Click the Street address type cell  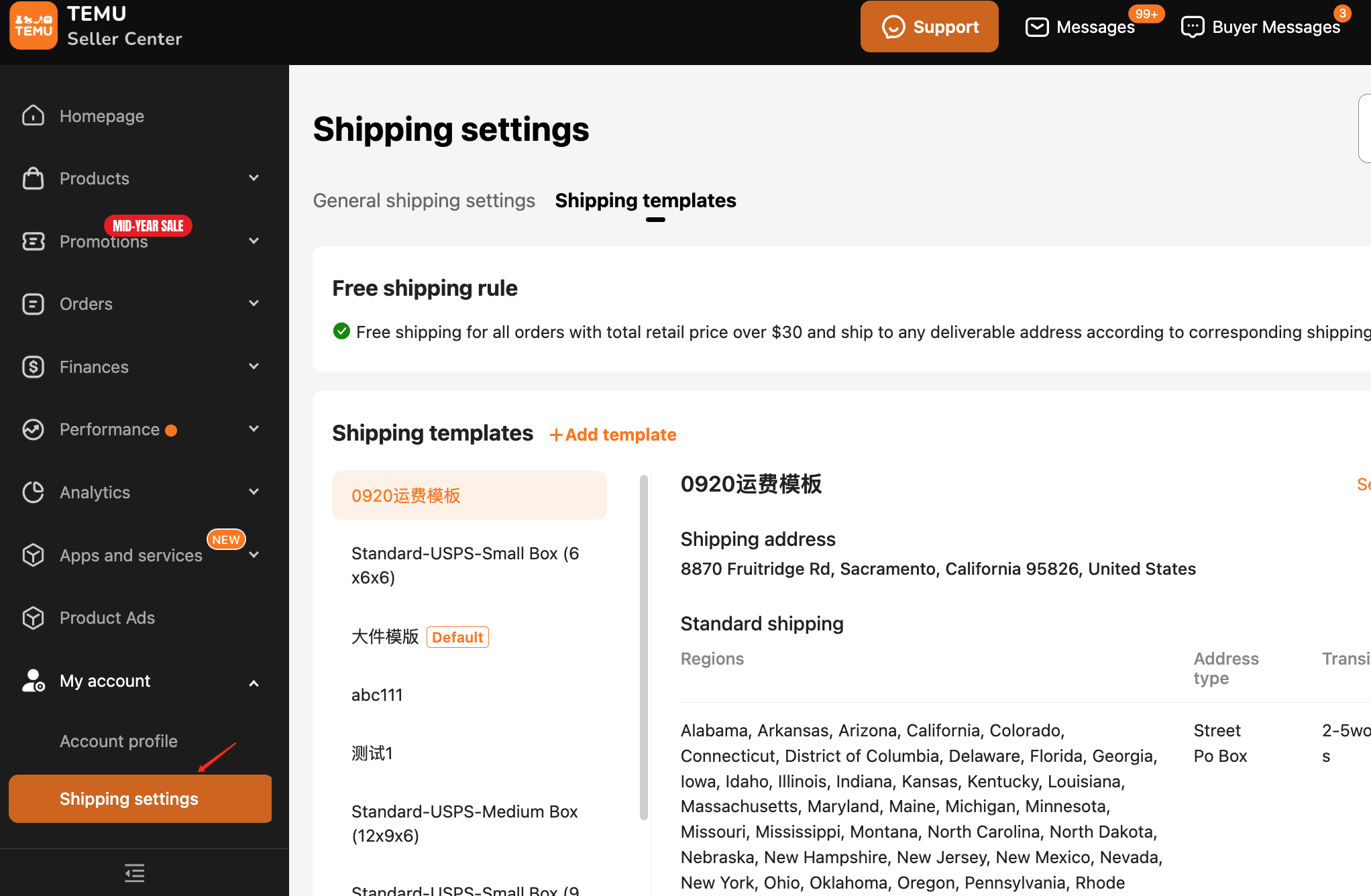pos(1217,730)
